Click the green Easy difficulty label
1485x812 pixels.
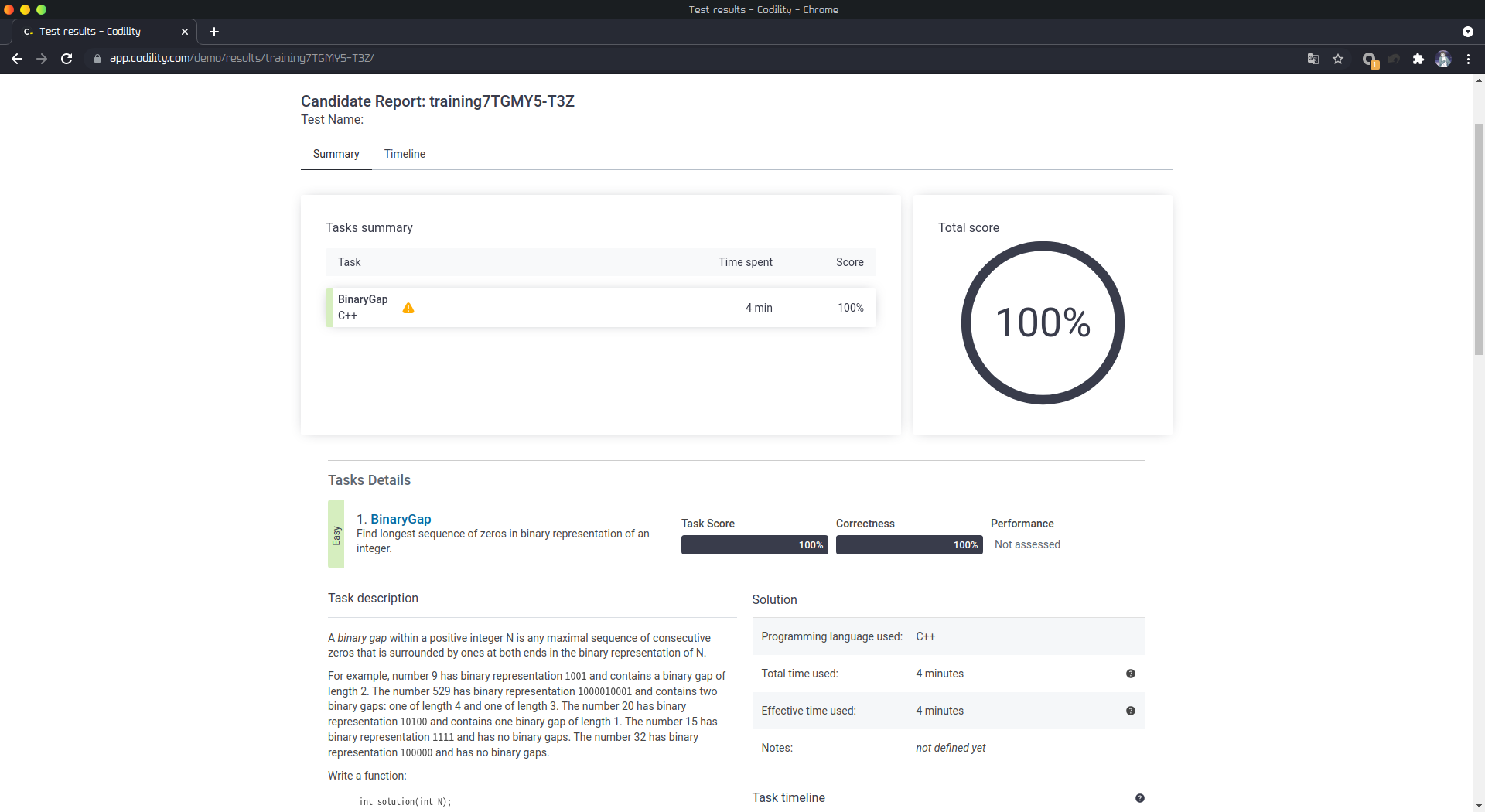coord(336,534)
